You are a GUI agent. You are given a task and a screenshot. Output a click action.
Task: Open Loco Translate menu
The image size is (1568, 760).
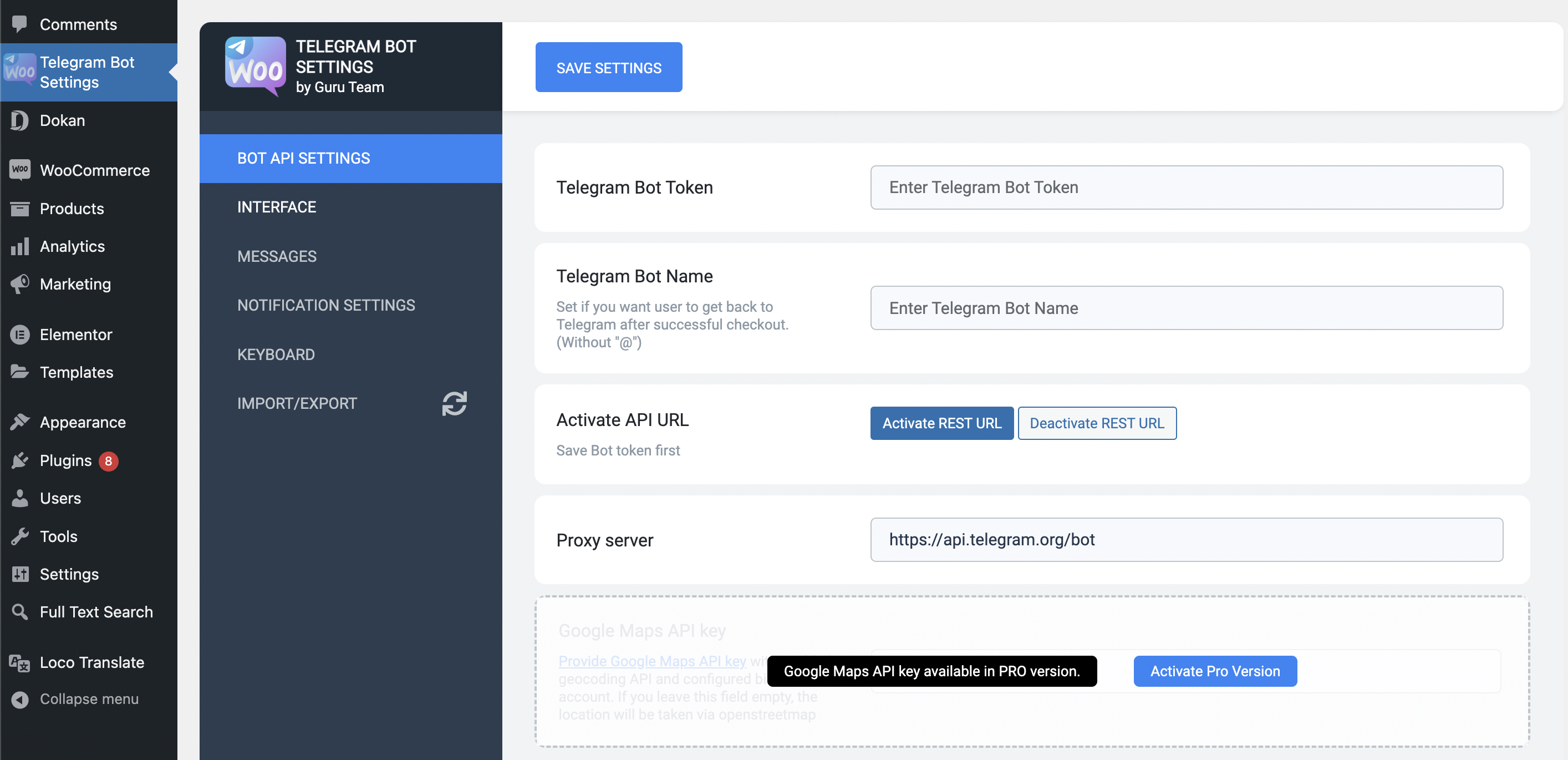89,662
